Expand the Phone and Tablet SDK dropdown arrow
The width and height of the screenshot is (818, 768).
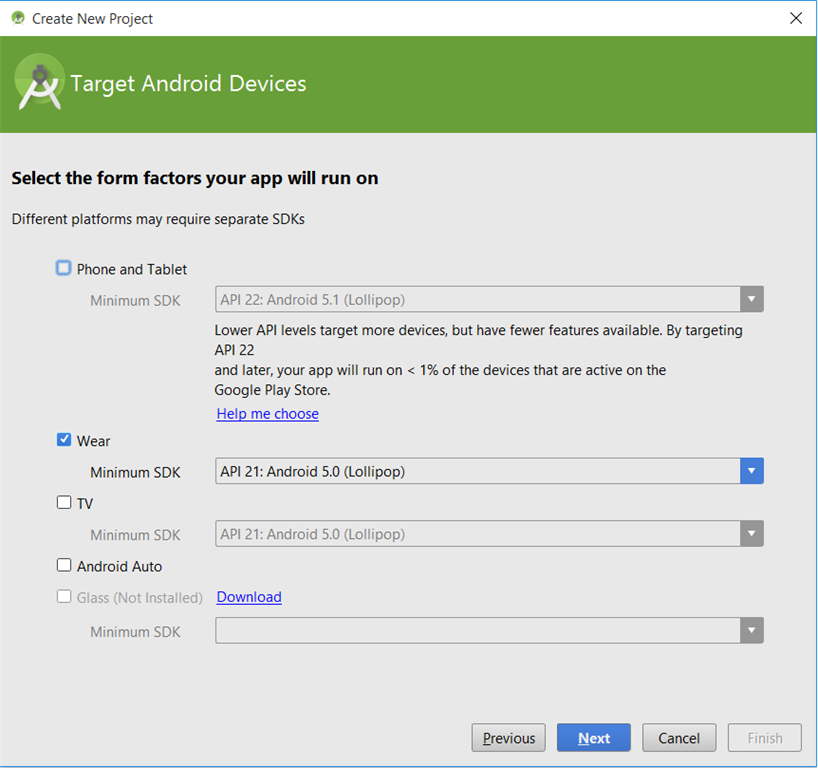click(752, 299)
